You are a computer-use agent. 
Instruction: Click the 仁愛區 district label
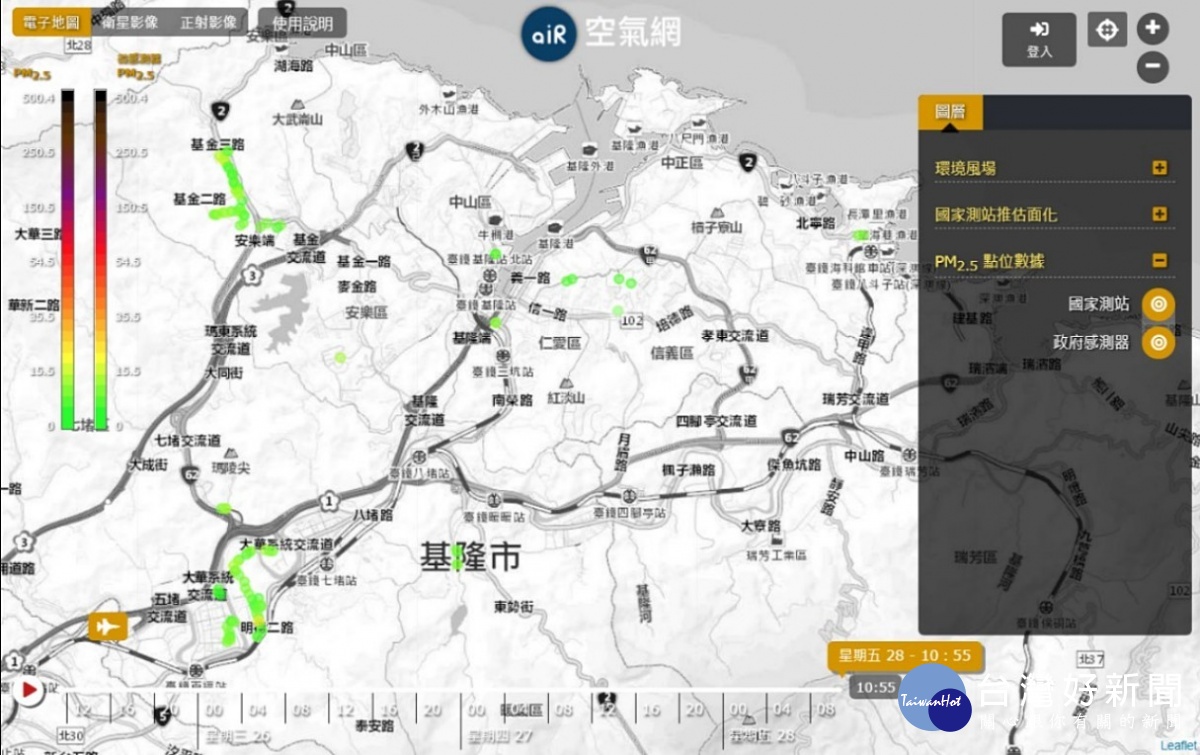click(x=560, y=343)
